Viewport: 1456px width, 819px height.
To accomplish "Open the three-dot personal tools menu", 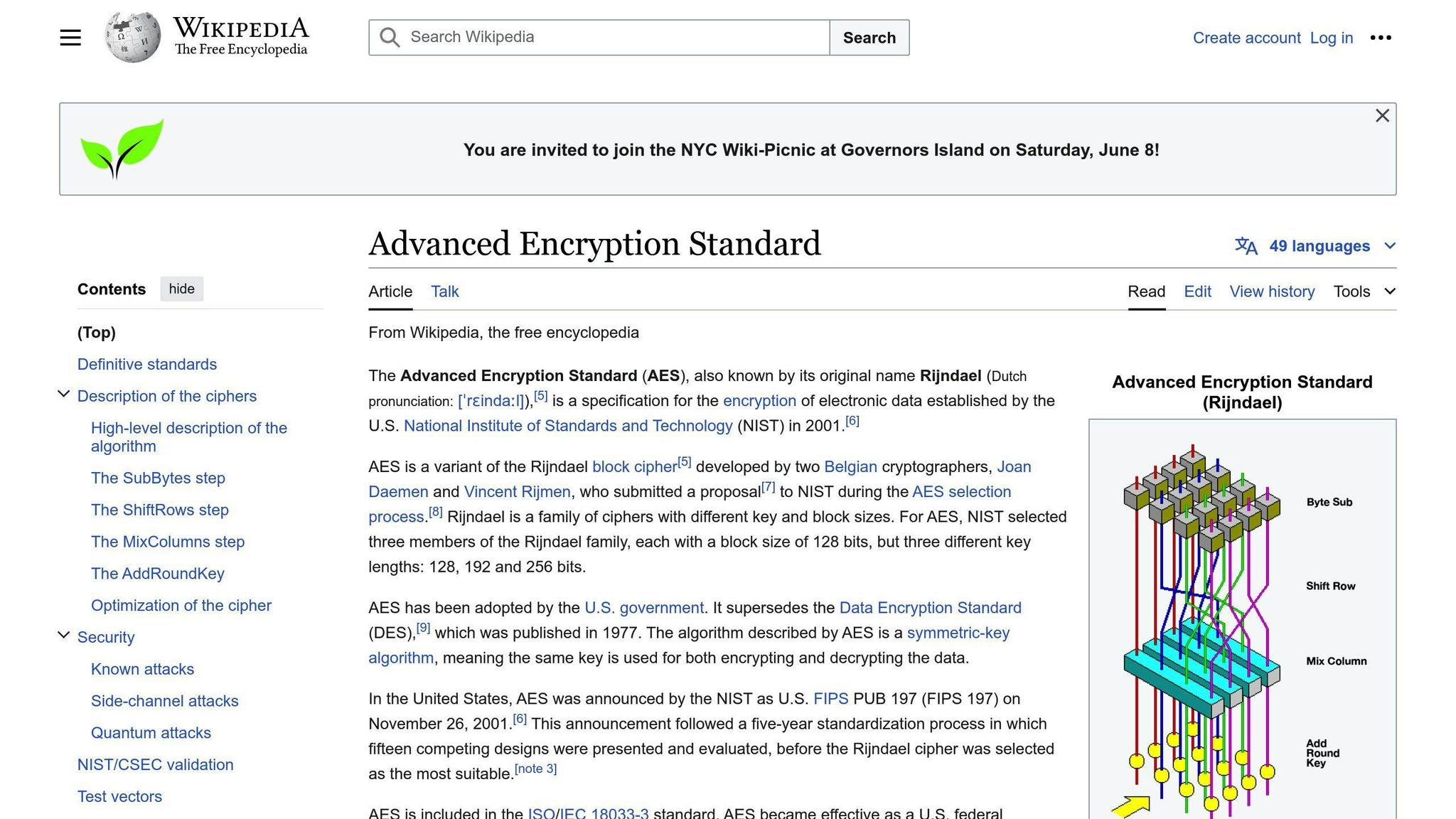I will (x=1381, y=38).
